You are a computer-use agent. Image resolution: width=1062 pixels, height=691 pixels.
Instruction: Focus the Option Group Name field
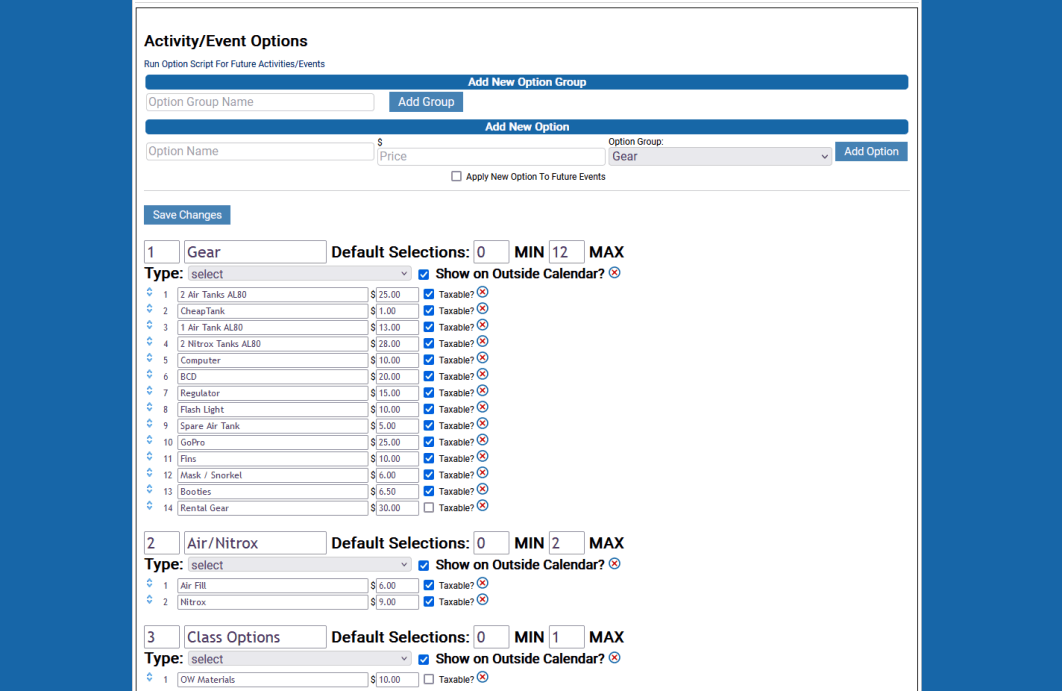(259, 102)
